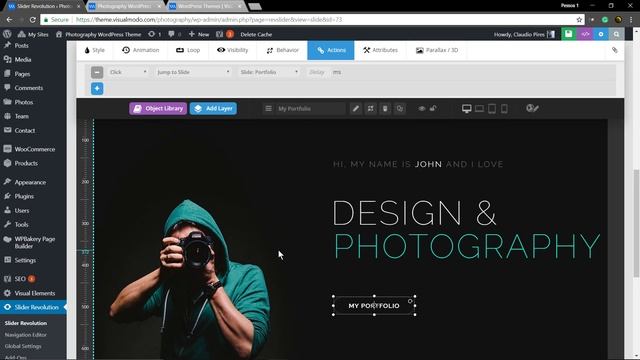The height and width of the screenshot is (360, 640).
Task: Delete the selected layer with the trash icon
Action: point(385,109)
